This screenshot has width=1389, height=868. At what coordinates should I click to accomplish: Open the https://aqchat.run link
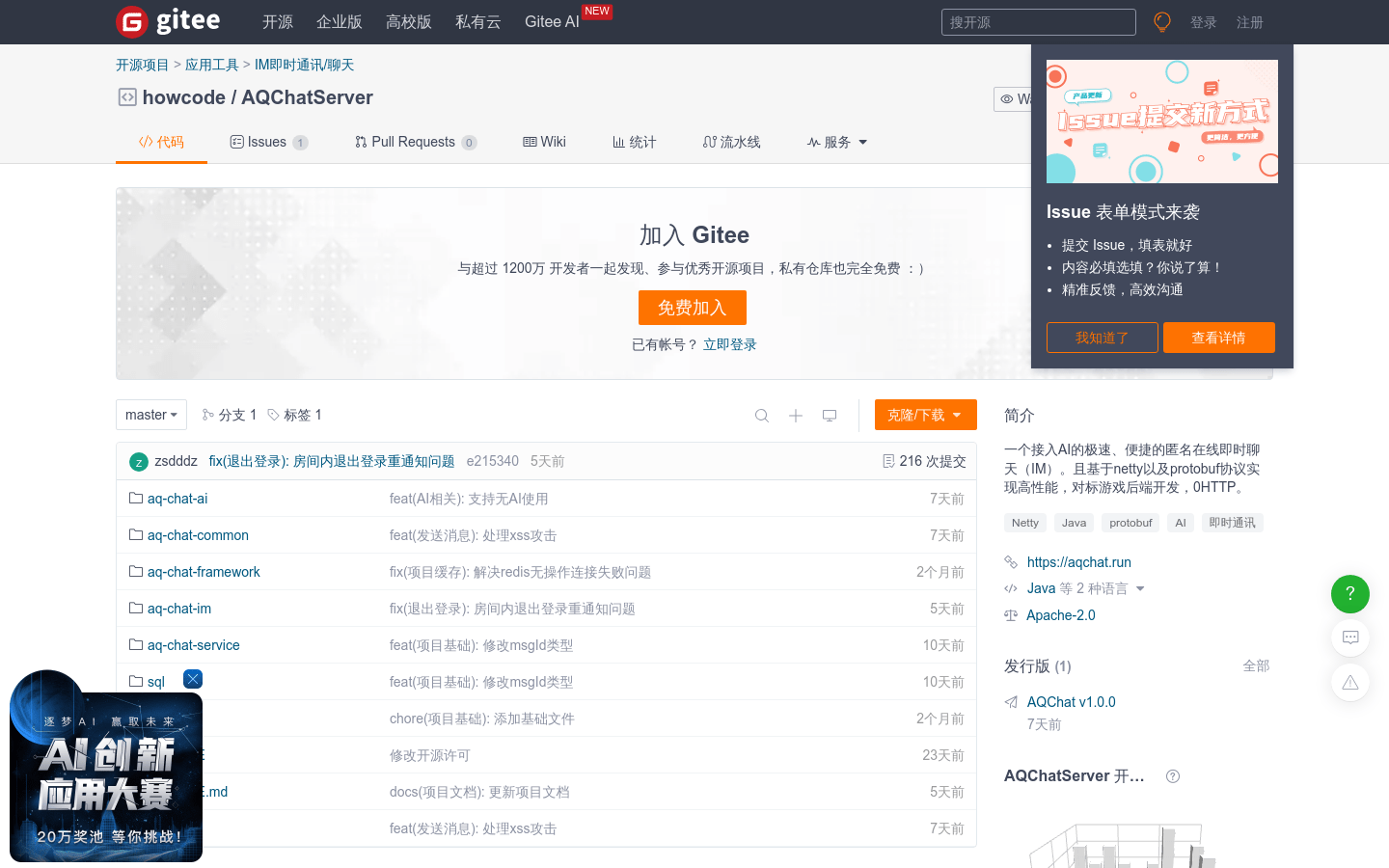[x=1078, y=562]
